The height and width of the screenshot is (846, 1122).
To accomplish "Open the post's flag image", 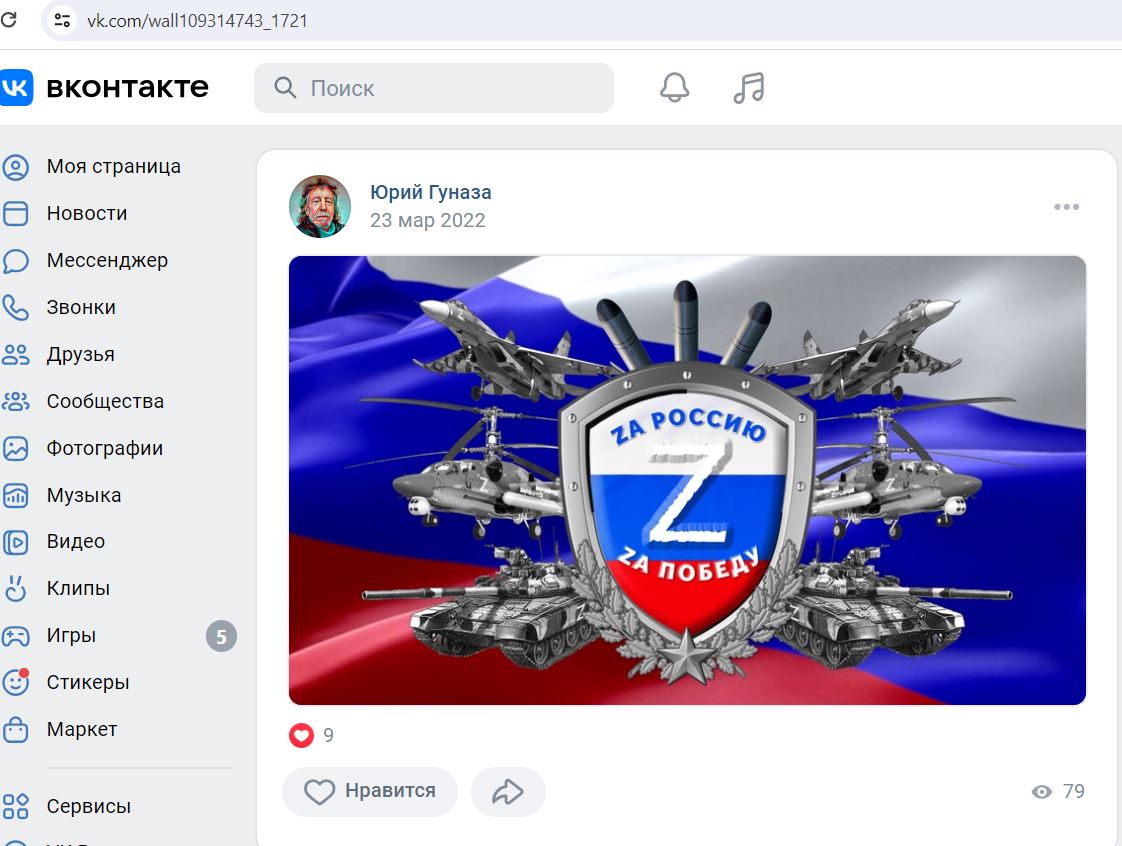I will (x=687, y=480).
